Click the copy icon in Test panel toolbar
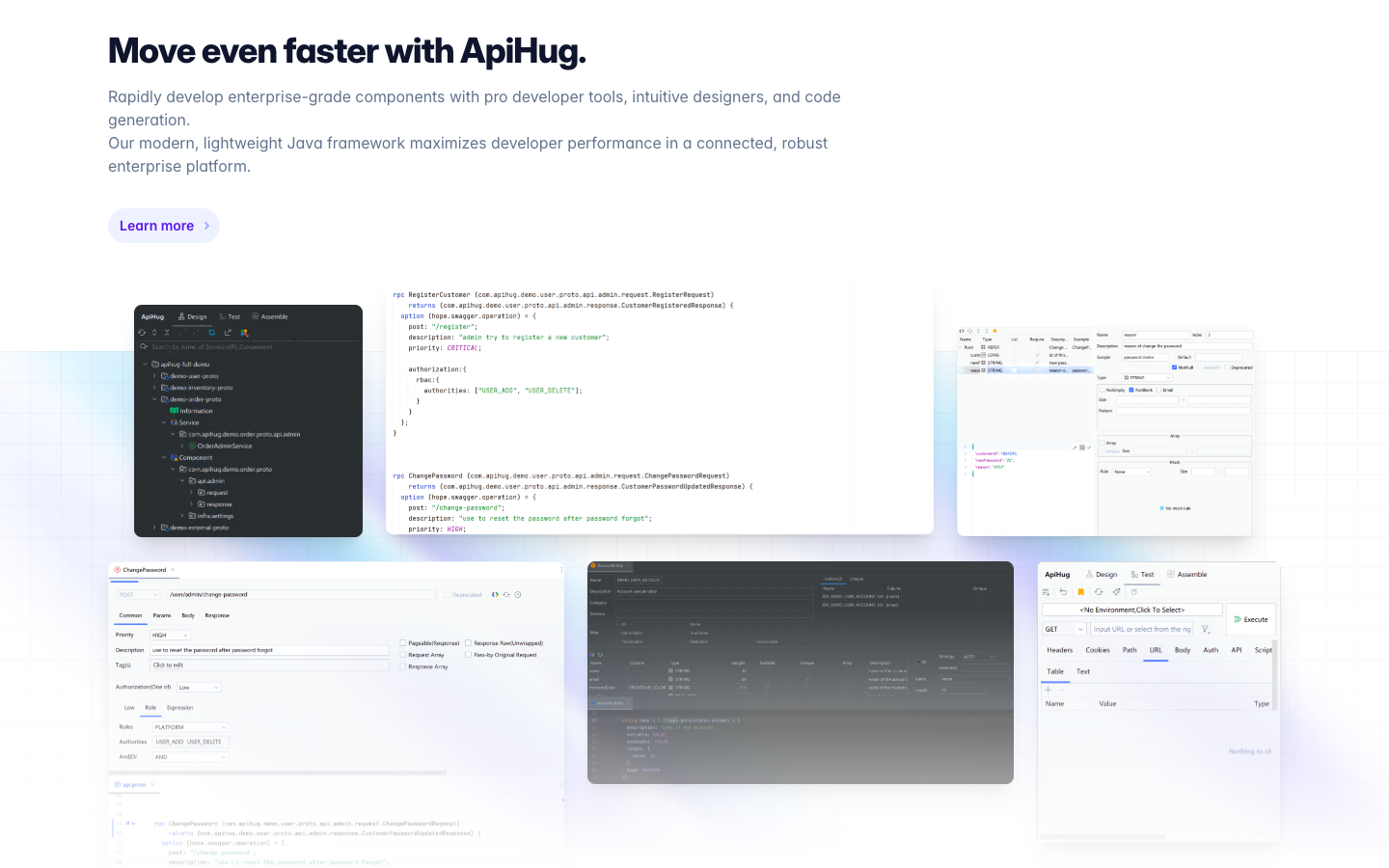This screenshot has height=868, width=1389. pyautogui.click(x=1134, y=592)
